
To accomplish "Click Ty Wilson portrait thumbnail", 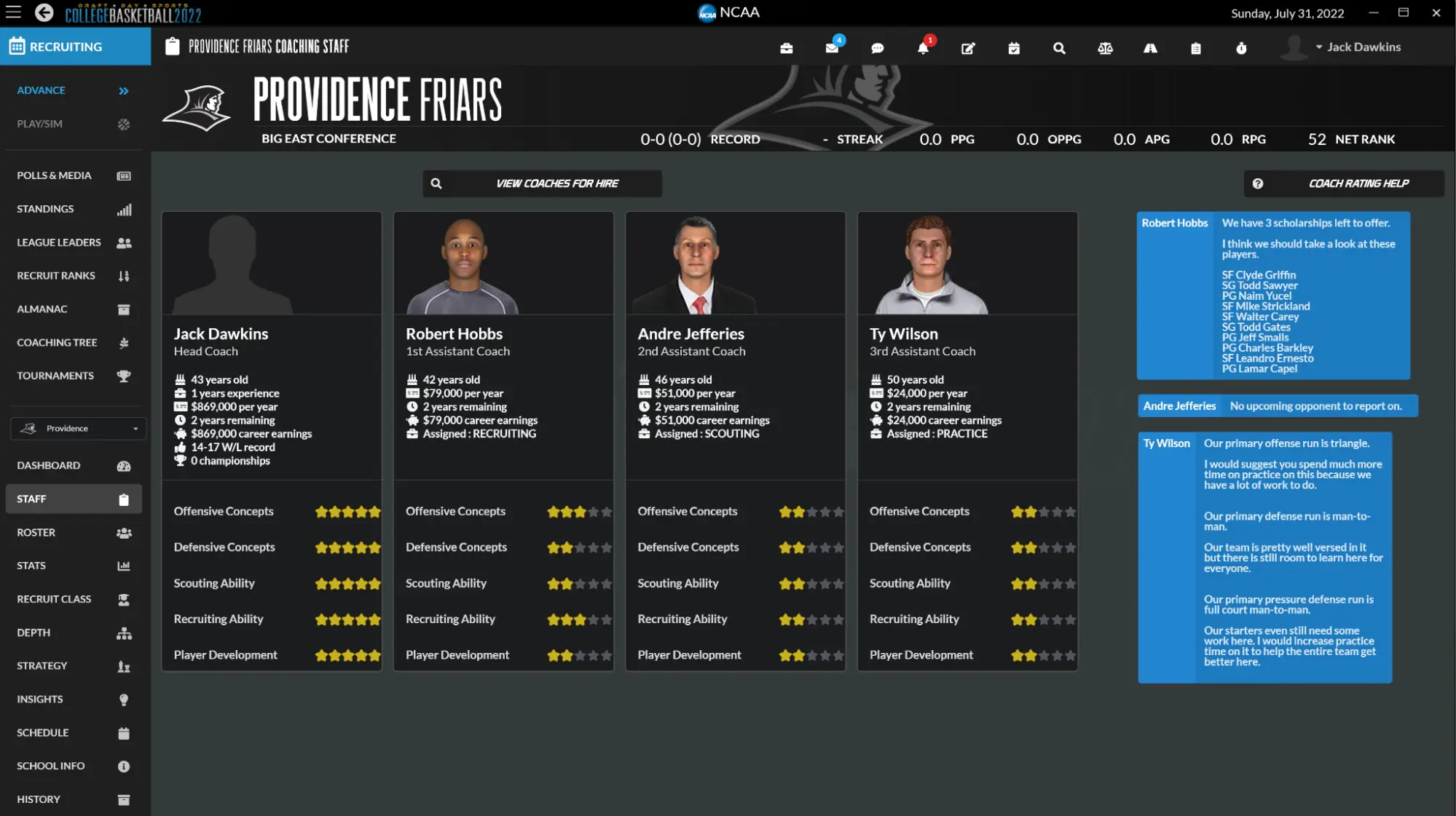I will click(x=930, y=266).
